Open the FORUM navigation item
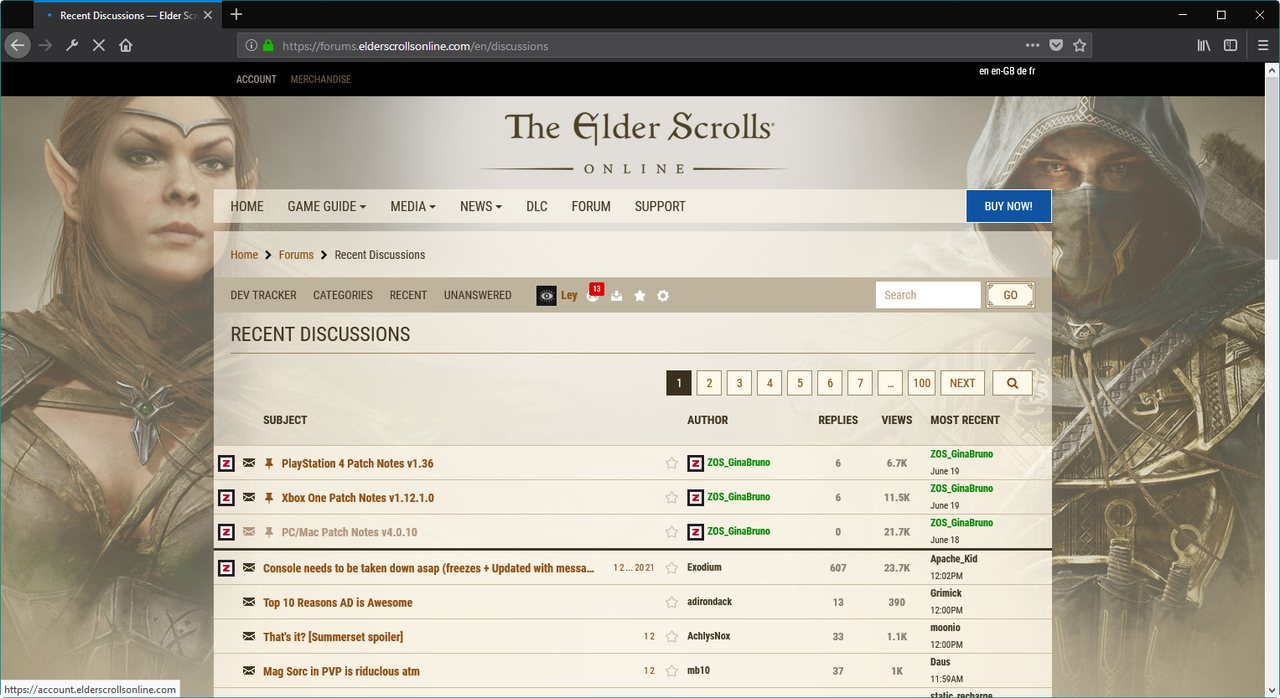This screenshot has height=698, width=1280. pos(591,206)
